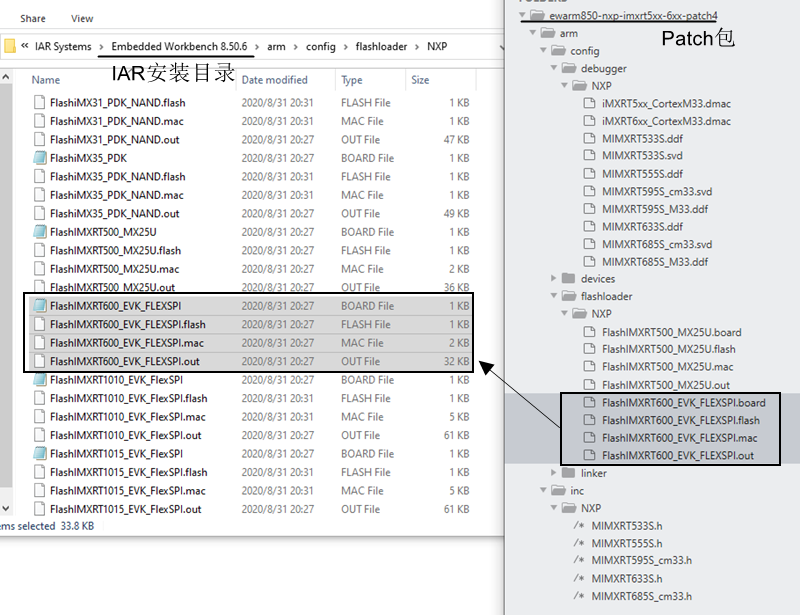This screenshot has width=800, height=615.
Task: Select FlashIMXRT600_EVK_FLEXSPI board file icon
Action: pyautogui.click(x=39, y=306)
